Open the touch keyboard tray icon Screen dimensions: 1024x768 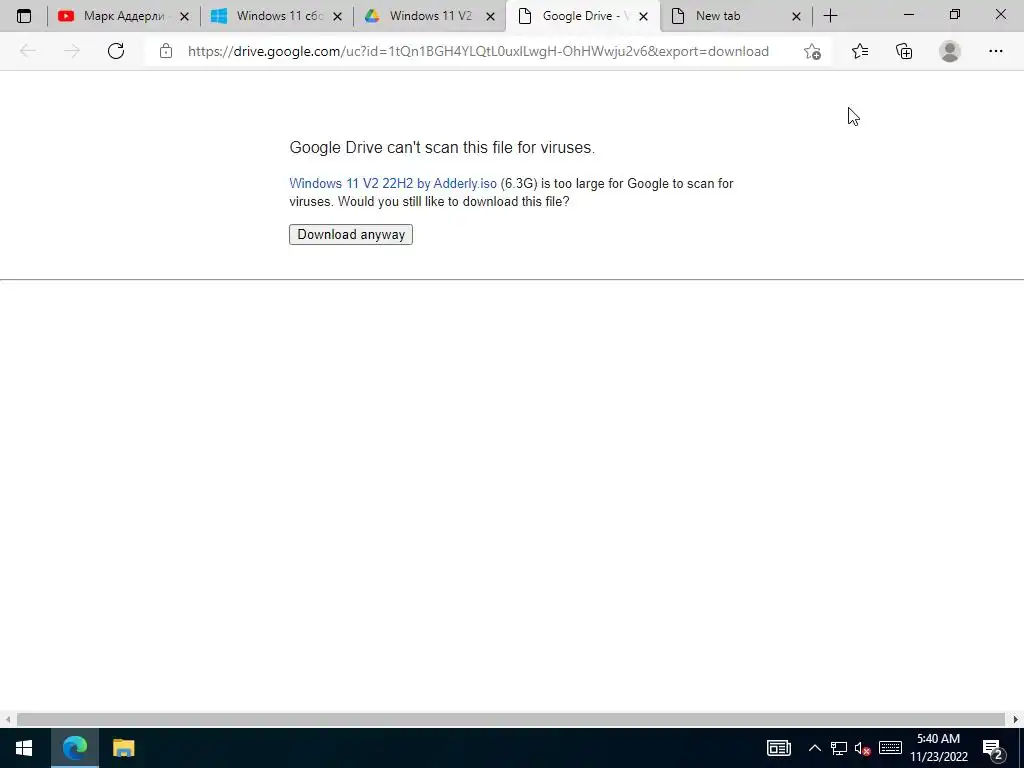(890, 748)
